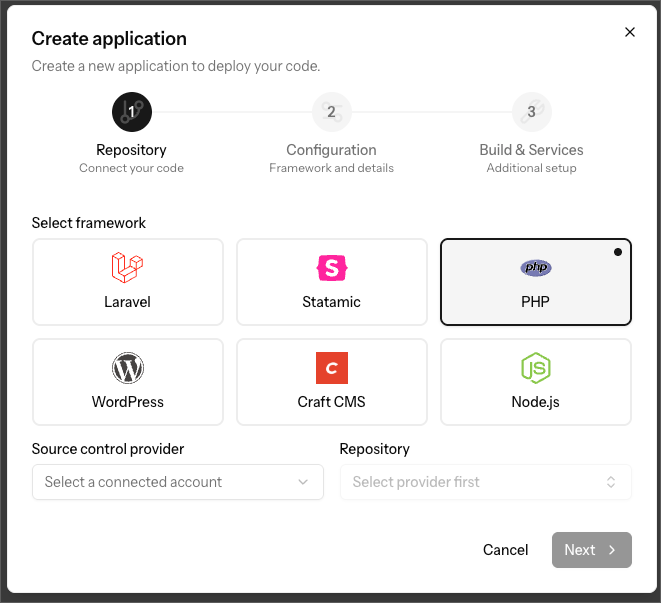Open the Source control provider dropdown
This screenshot has width=661, height=603.
coord(178,482)
